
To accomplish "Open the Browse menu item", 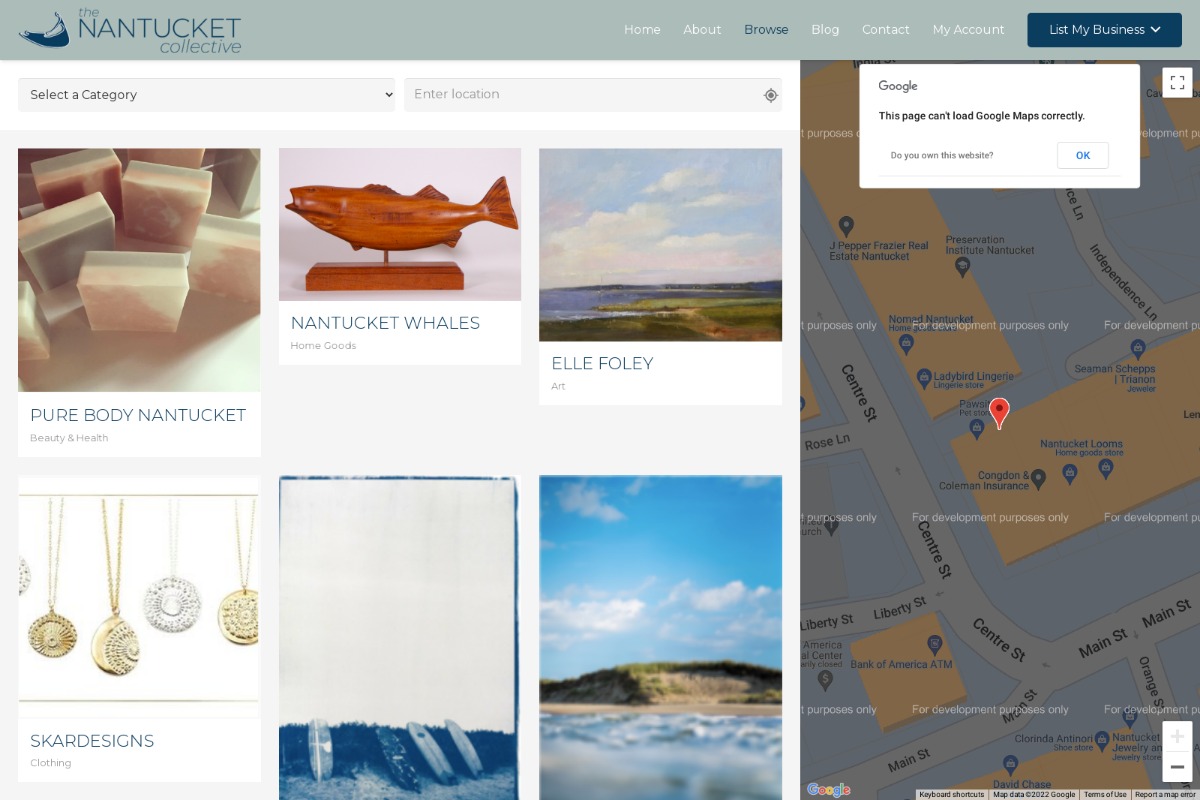I will [x=766, y=30].
